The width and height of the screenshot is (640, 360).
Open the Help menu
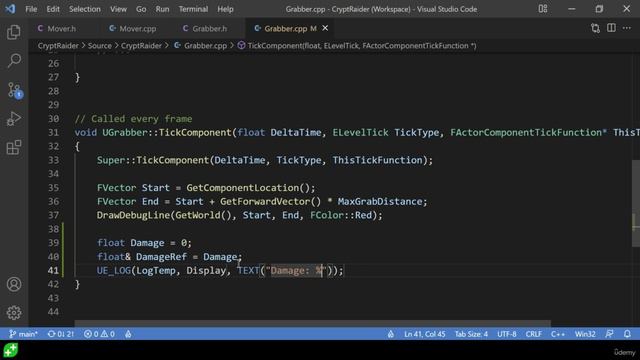[225, 9]
